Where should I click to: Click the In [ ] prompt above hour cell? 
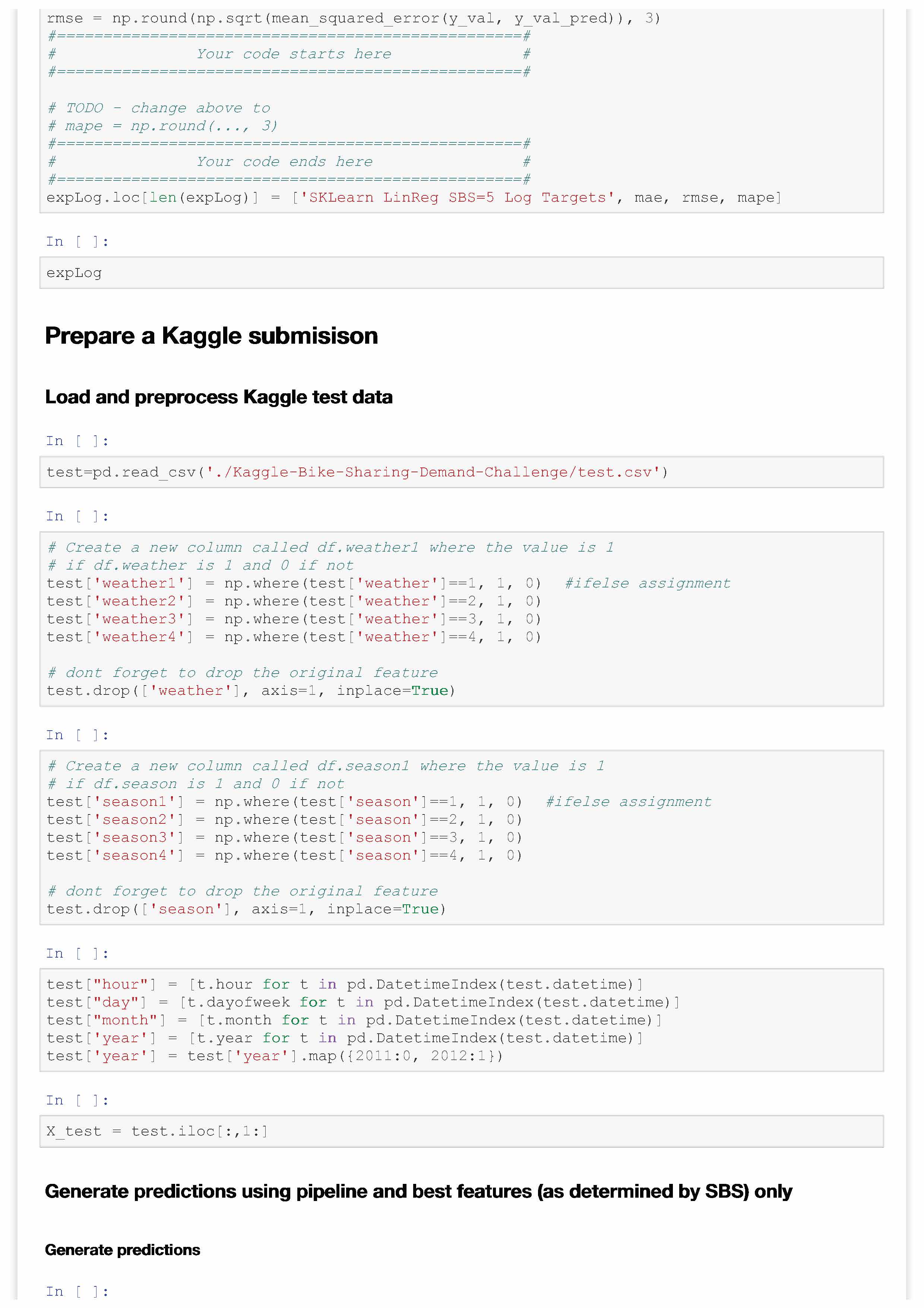[x=77, y=953]
